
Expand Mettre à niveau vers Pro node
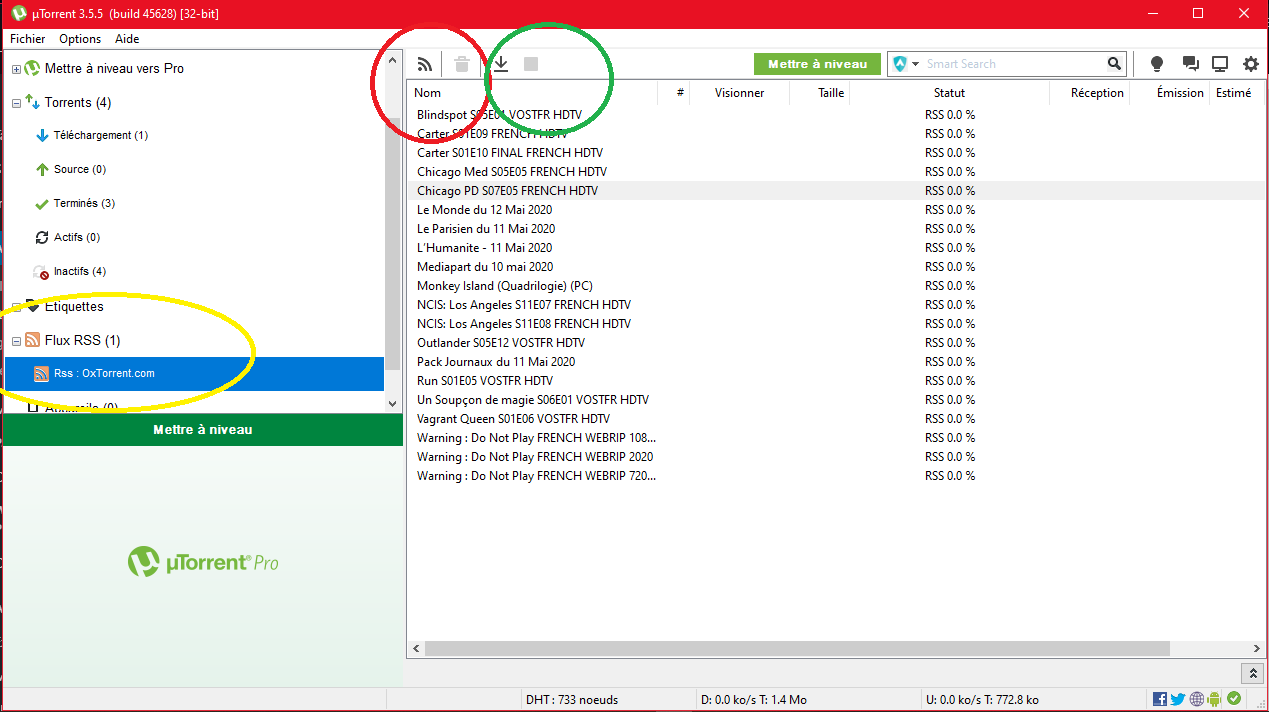click(16, 69)
